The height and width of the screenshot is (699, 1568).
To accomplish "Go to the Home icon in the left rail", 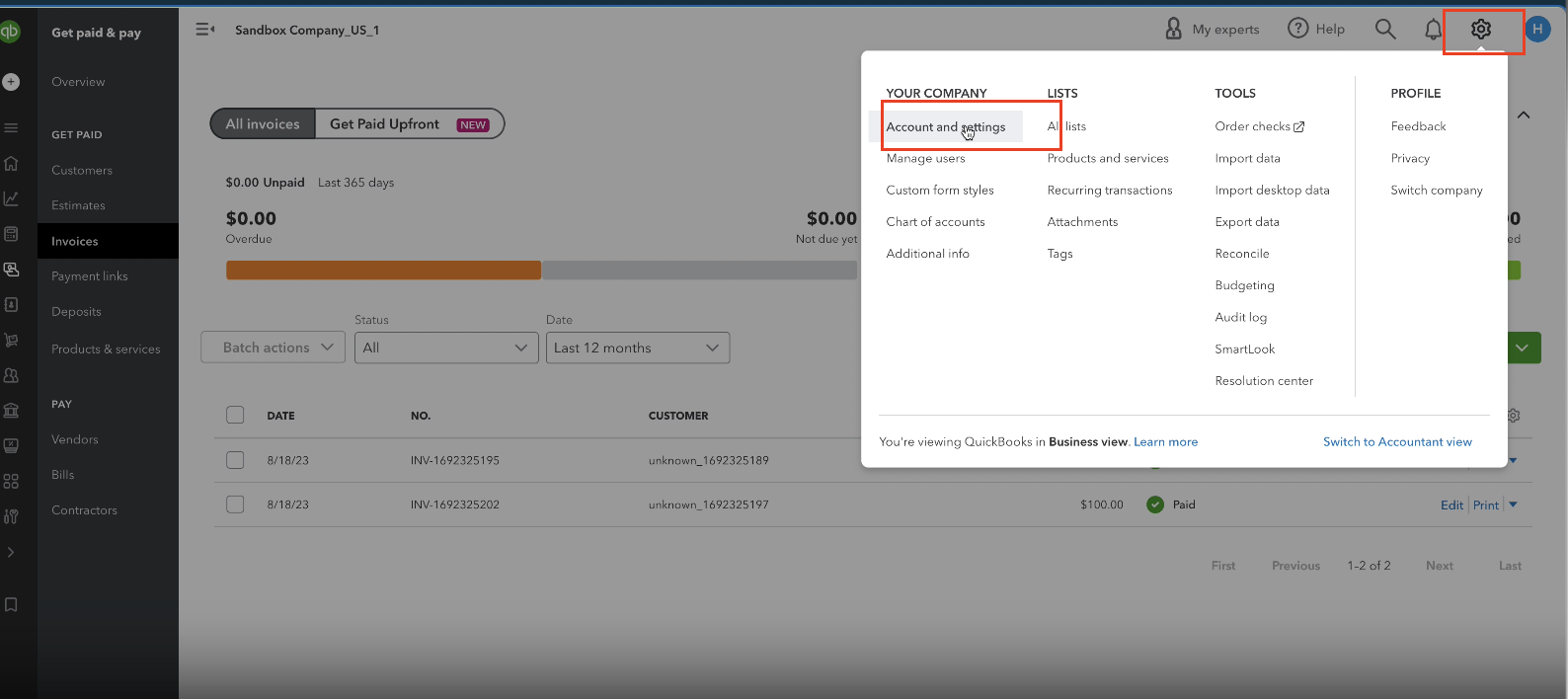I will tap(11, 163).
